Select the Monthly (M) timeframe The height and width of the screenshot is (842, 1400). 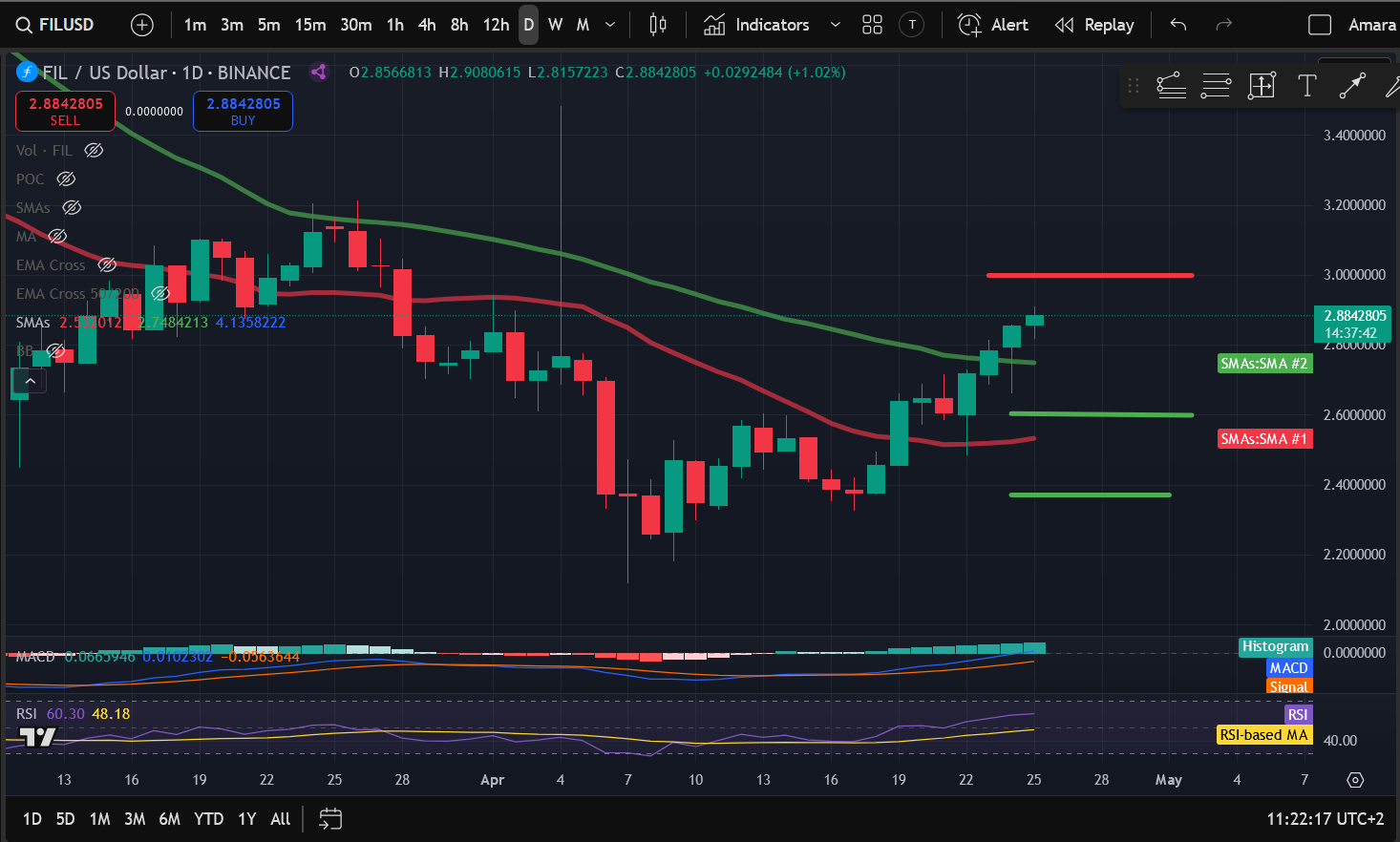tap(583, 25)
